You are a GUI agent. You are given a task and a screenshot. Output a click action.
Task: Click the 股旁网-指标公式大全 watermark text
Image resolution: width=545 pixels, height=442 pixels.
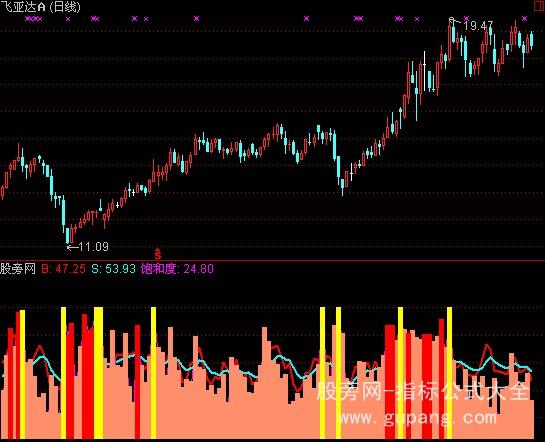click(423, 391)
